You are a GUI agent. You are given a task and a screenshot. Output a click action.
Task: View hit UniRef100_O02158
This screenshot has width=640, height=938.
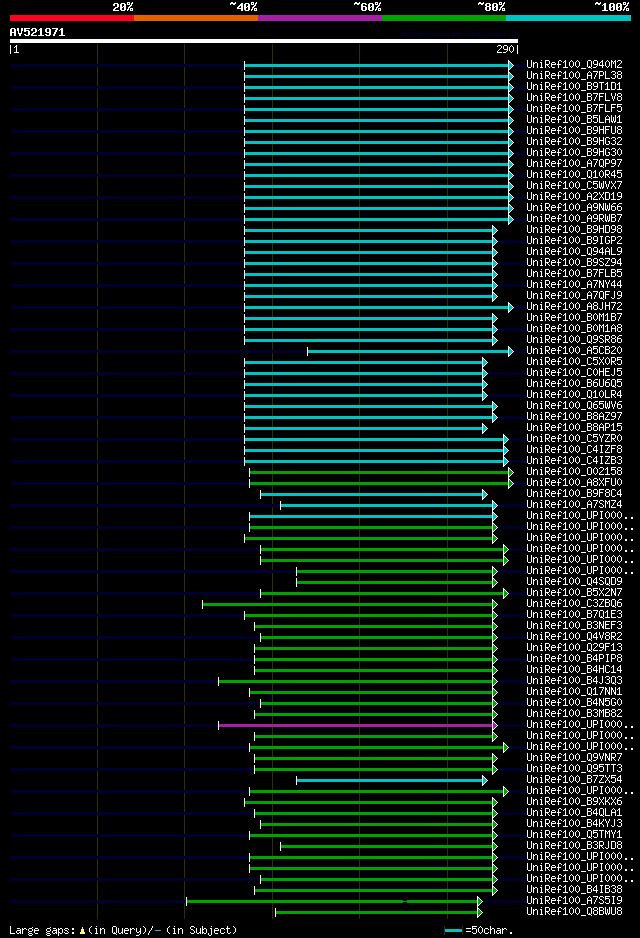coord(574,471)
